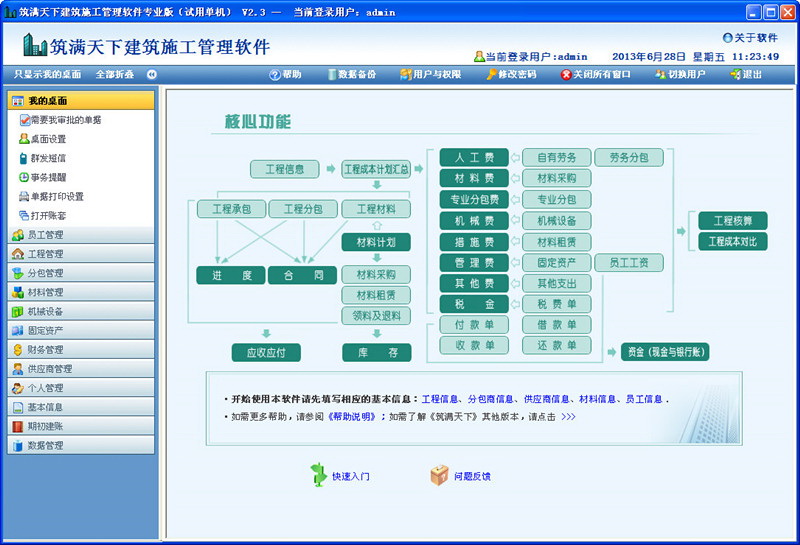Click 工程成本对比 button

(733, 241)
